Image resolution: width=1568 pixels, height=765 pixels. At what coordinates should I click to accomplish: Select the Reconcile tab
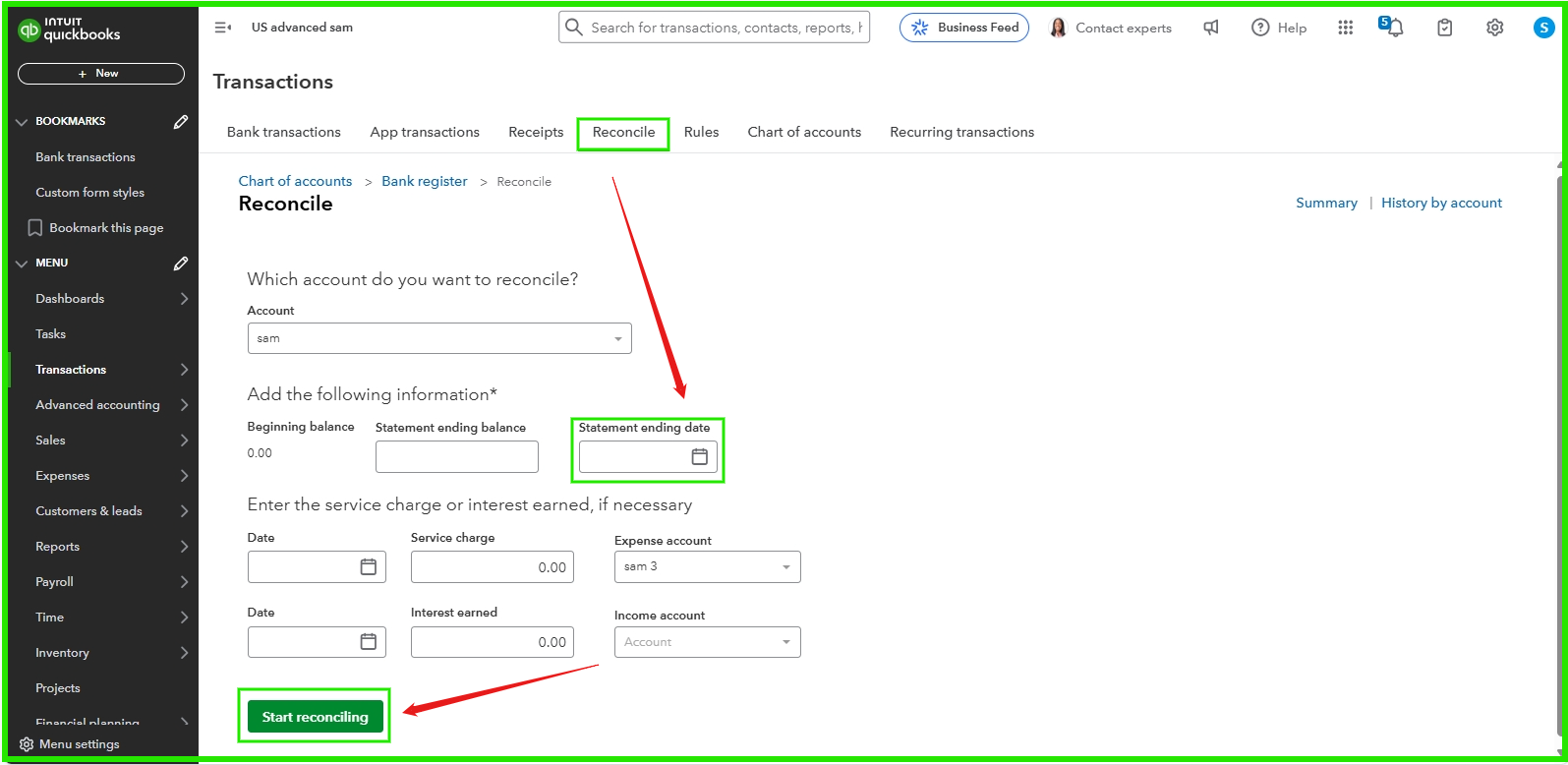pos(623,132)
